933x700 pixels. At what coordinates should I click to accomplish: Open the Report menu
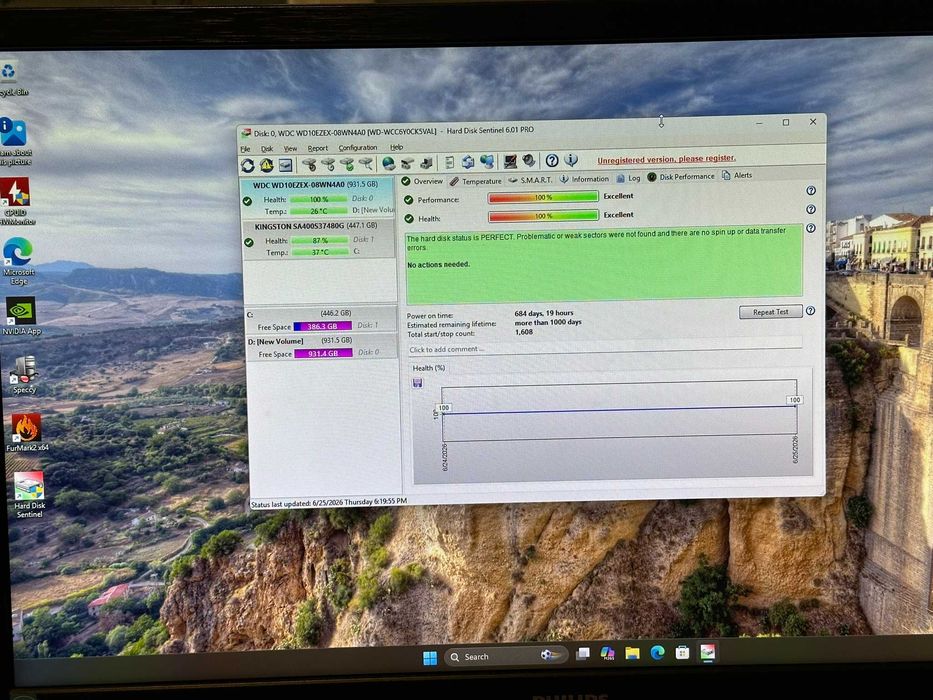(318, 148)
